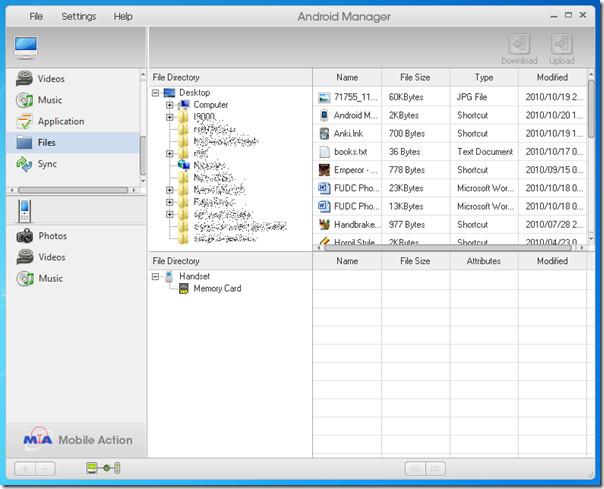The image size is (604, 489).
Task: Select the 71755_11 JPG file icon
Action: pos(324,97)
